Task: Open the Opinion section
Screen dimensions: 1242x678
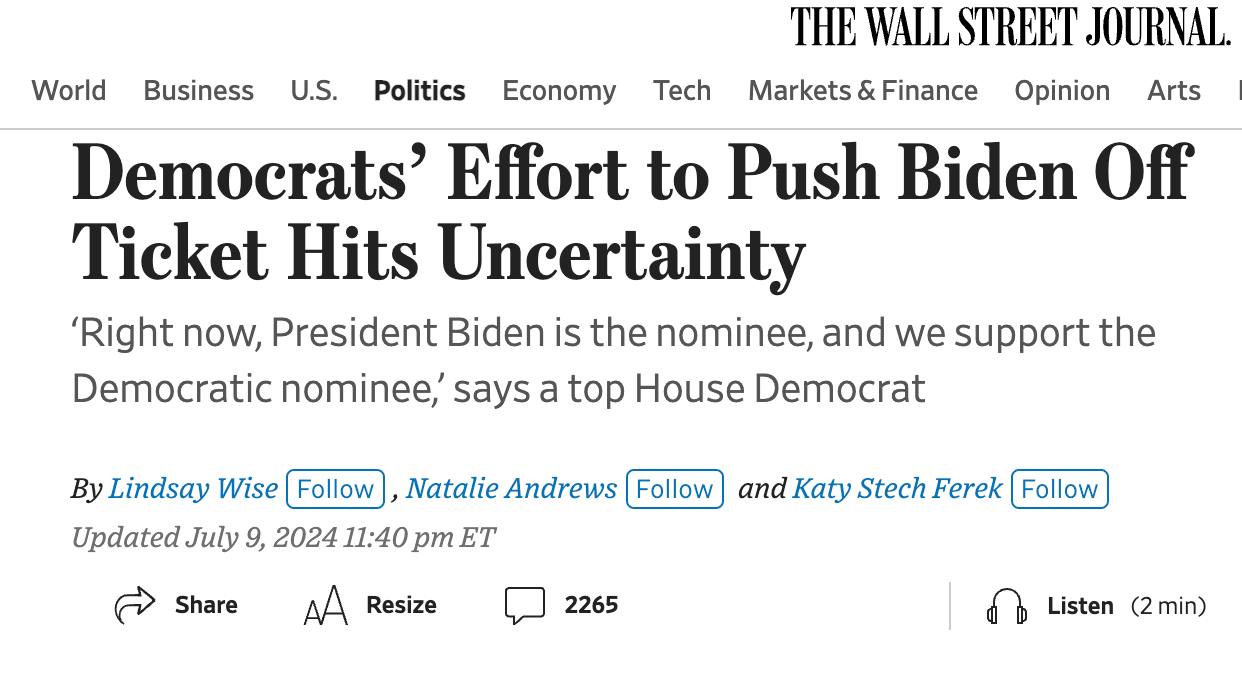Action: click(1062, 90)
